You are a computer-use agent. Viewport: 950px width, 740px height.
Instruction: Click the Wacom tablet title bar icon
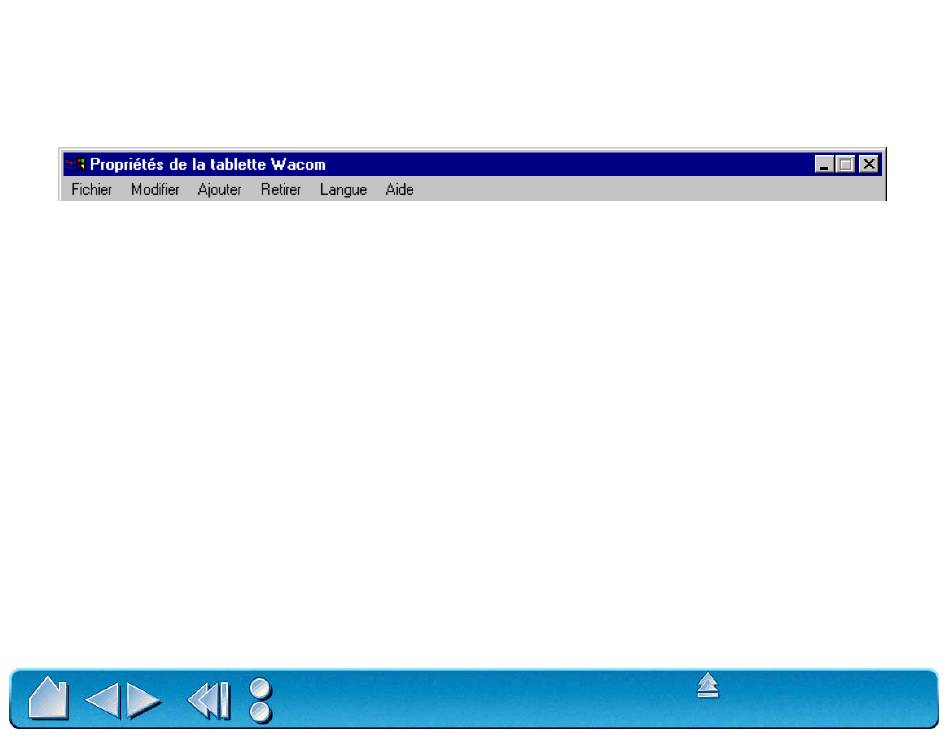(75, 164)
